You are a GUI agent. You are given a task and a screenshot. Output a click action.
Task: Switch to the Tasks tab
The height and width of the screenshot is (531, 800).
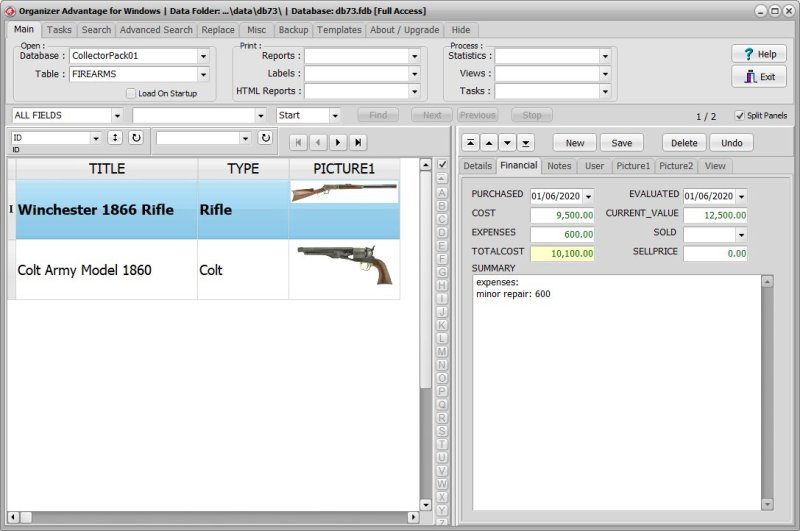click(59, 30)
